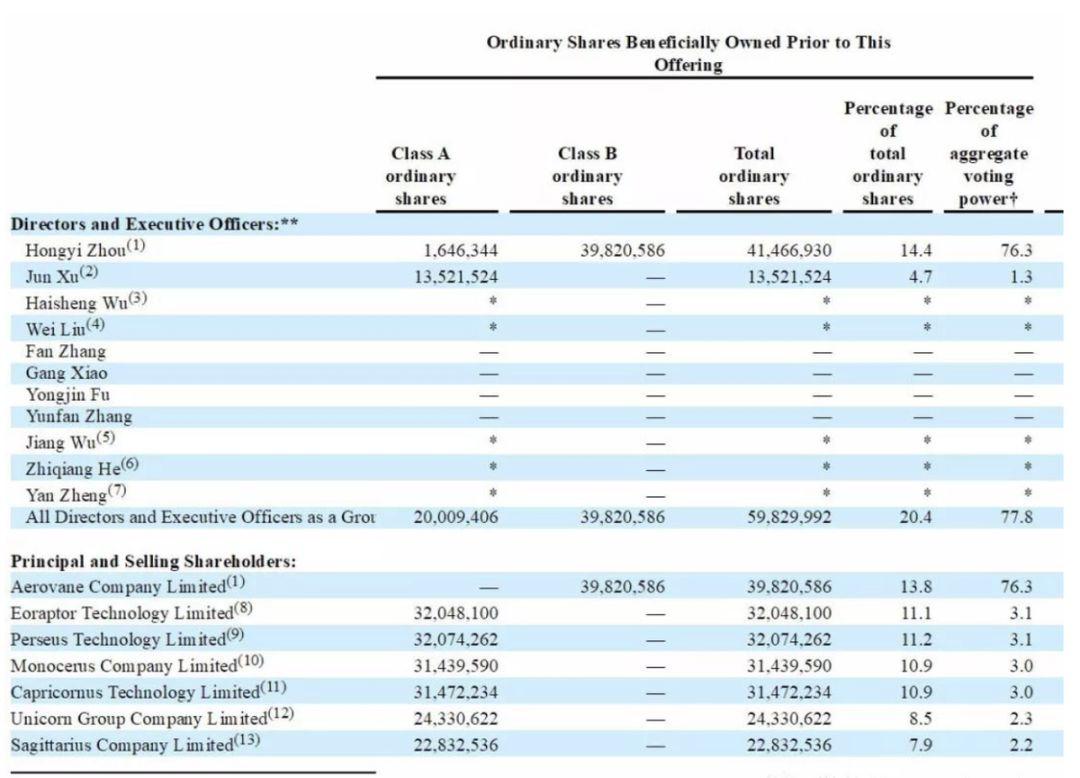Image resolution: width=1080 pixels, height=778 pixels.
Task: Click Eoraptor Technology Limited shareholder name
Action: click(x=132, y=611)
